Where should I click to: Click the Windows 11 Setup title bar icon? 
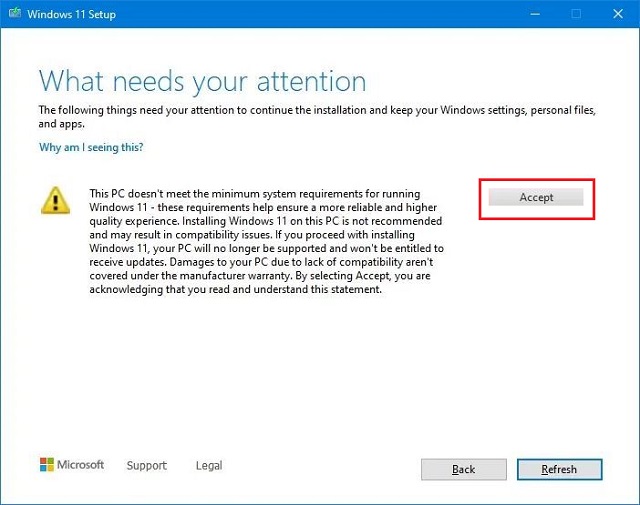[15, 13]
